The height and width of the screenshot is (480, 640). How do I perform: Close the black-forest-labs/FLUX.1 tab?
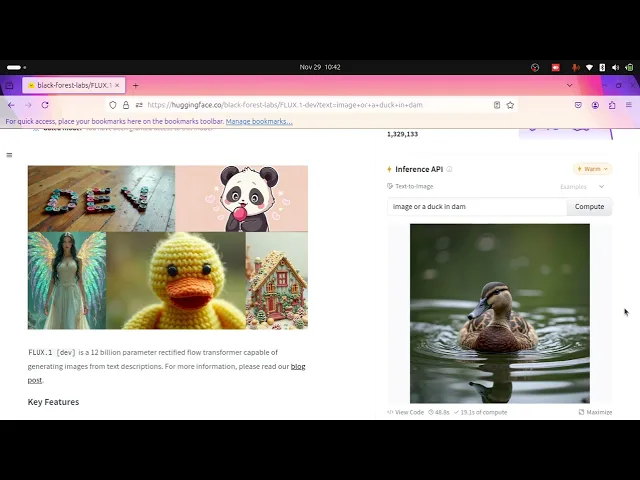pos(117,85)
